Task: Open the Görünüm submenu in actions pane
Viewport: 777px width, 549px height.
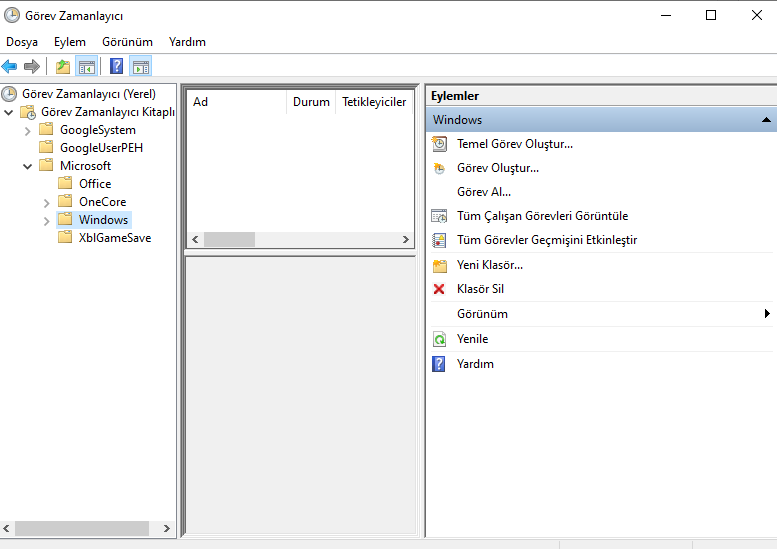Action: (x=482, y=314)
